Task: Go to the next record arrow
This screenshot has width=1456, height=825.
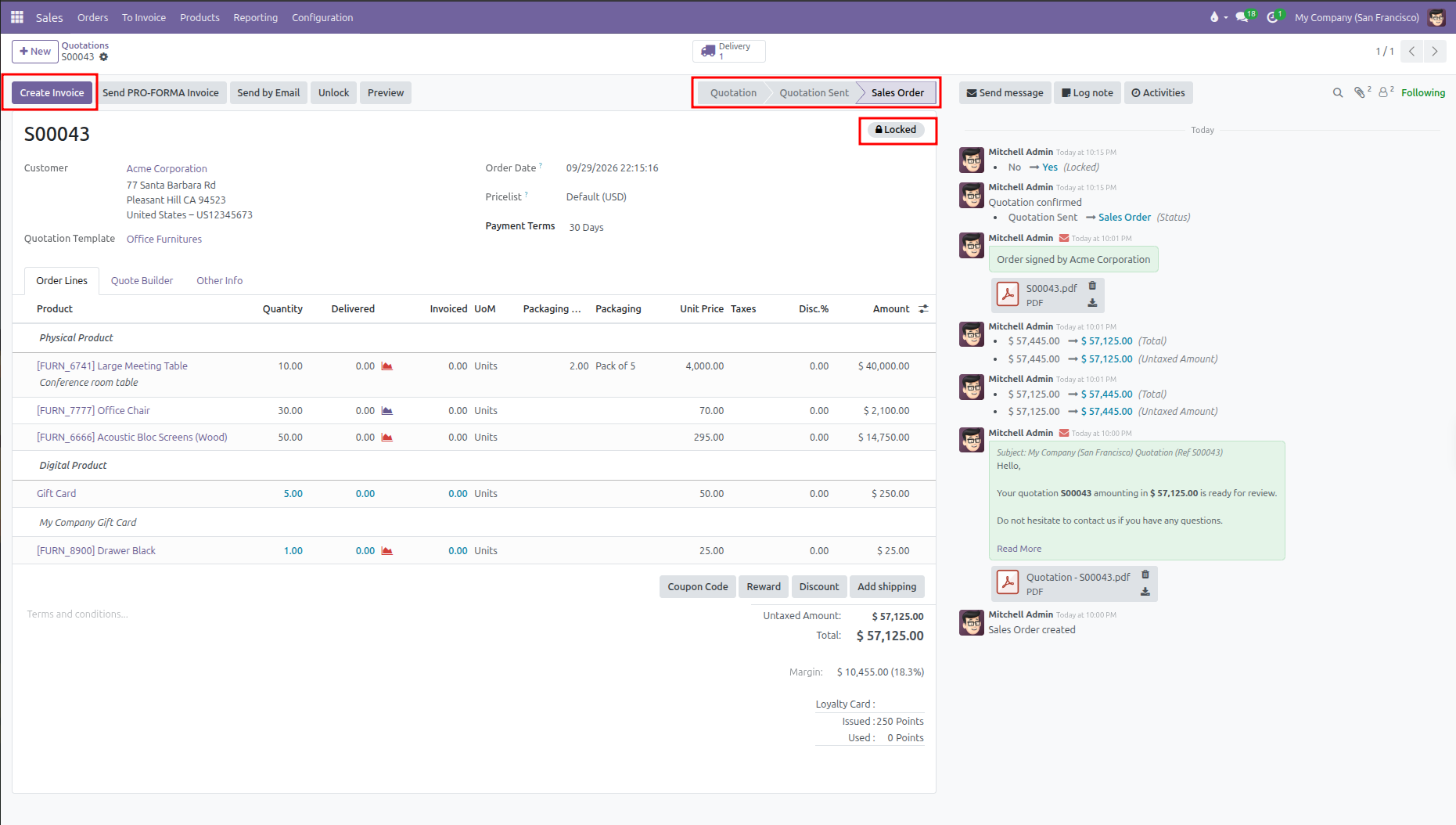Action: pos(1435,52)
